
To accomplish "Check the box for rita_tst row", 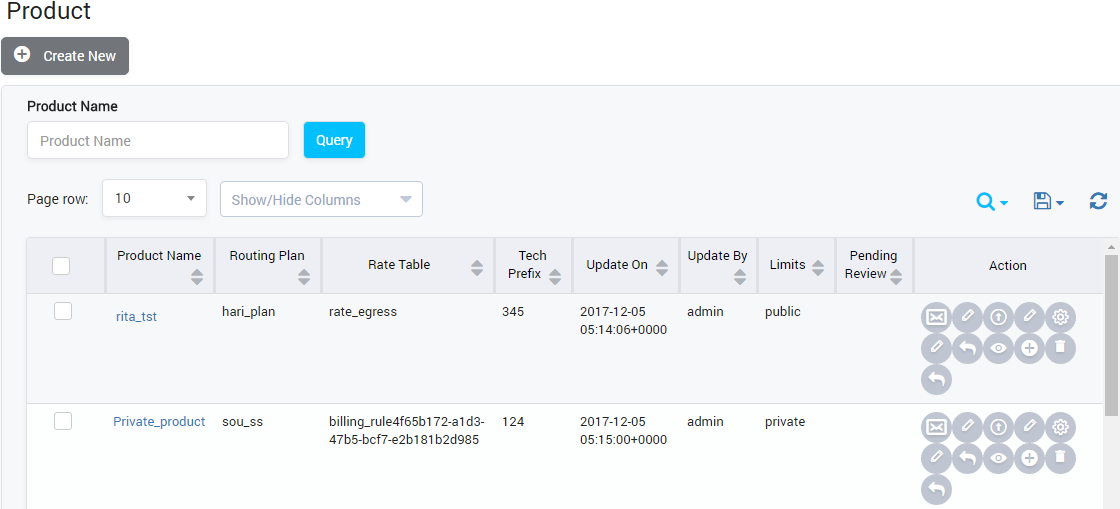I will (x=63, y=312).
